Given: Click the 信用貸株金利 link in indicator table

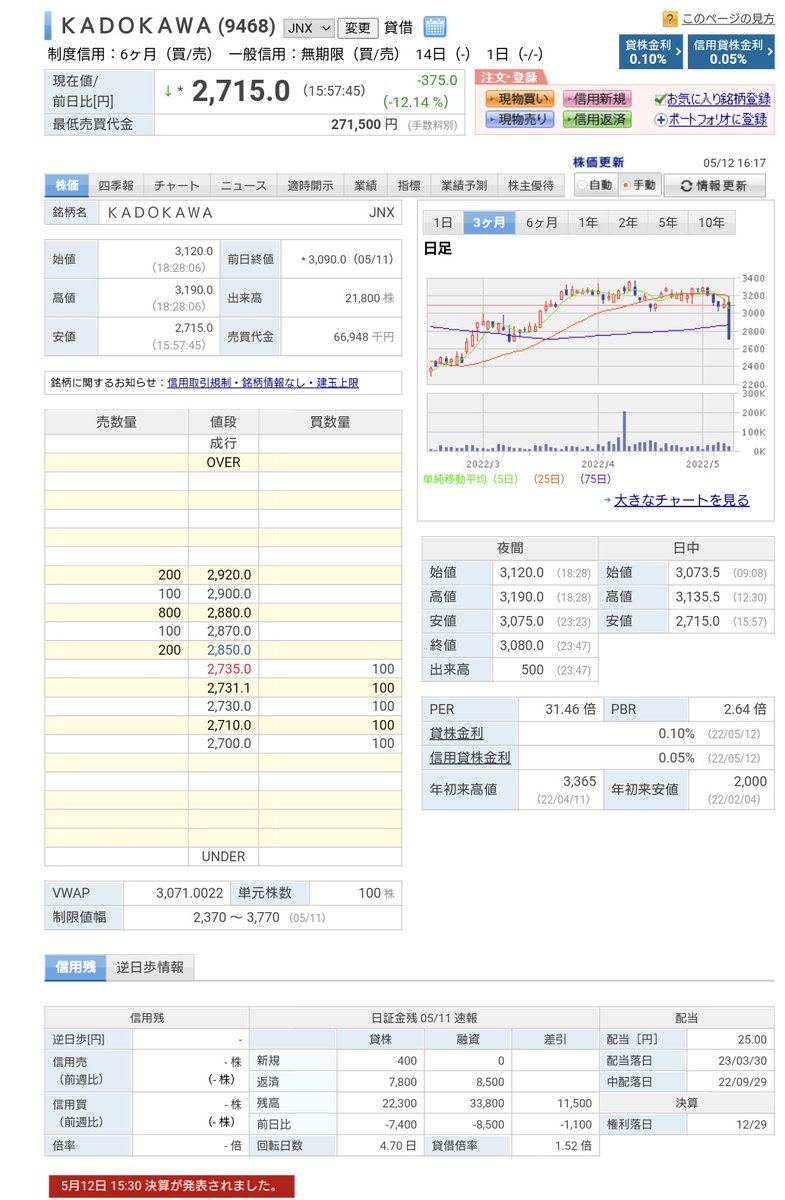Looking at the screenshot, I should pos(470,758).
